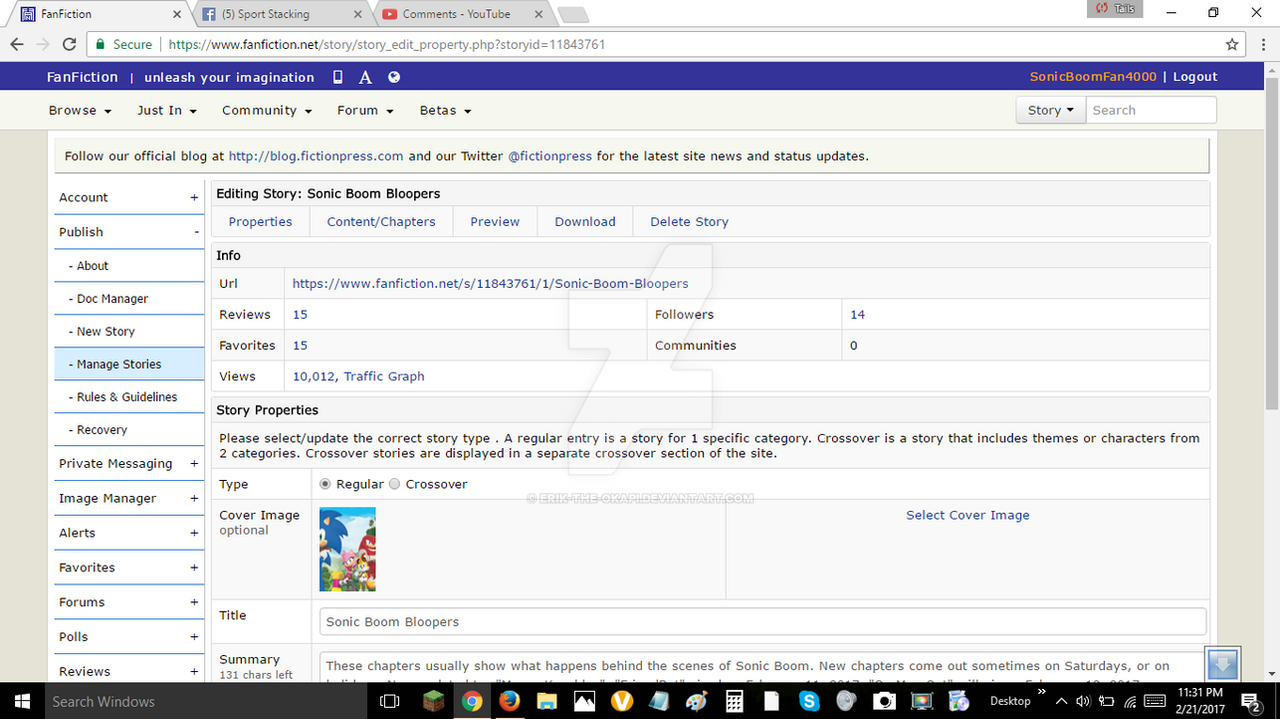The height and width of the screenshot is (719, 1280).
Task: Select the Crossover story type radio
Action: 394,484
